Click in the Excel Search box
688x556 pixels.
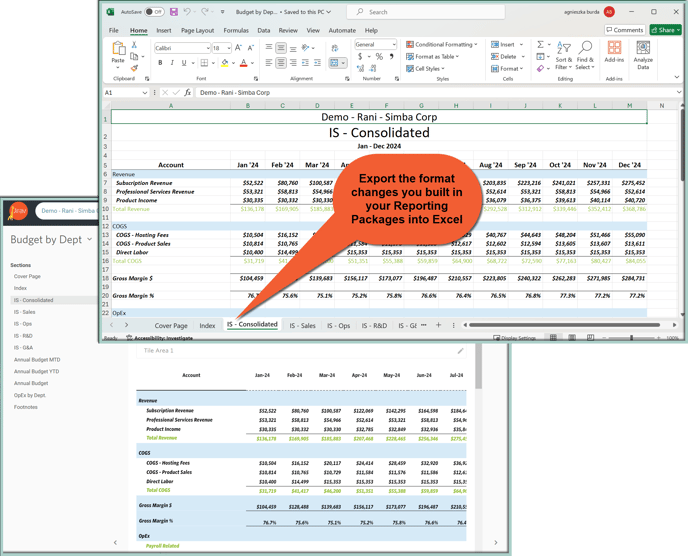426,12
